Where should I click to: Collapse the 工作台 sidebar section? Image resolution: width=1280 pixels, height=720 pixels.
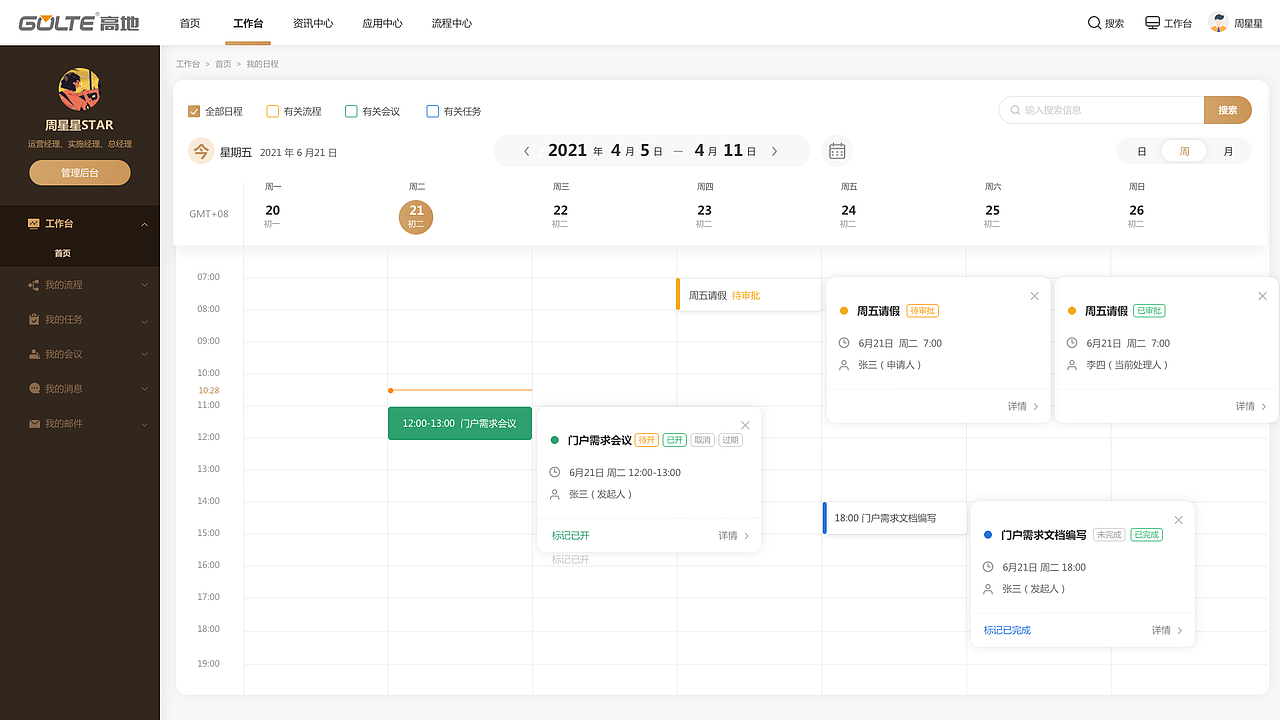144,224
